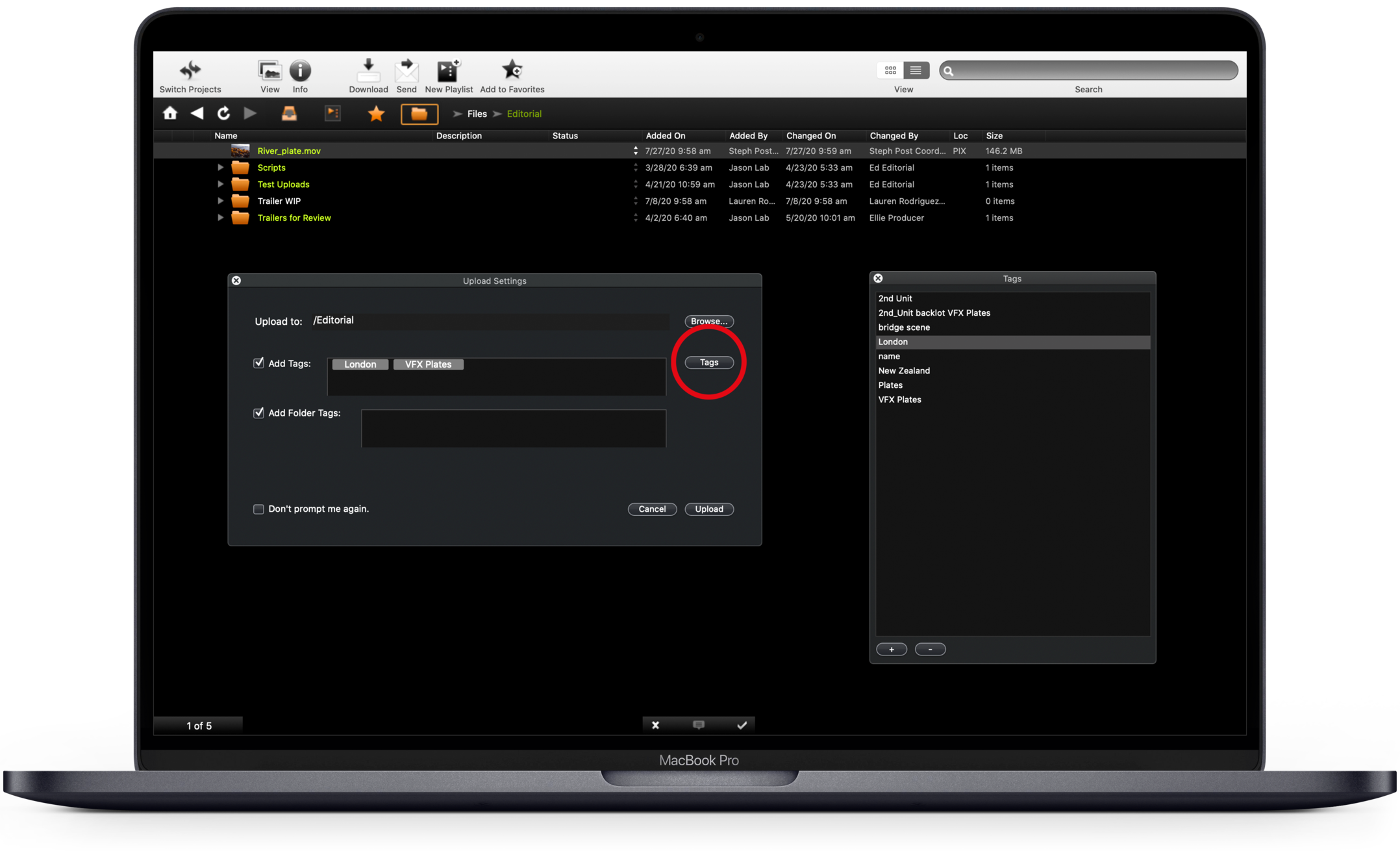
Task: Uncheck the Add Tags checkbox
Action: tap(258, 363)
